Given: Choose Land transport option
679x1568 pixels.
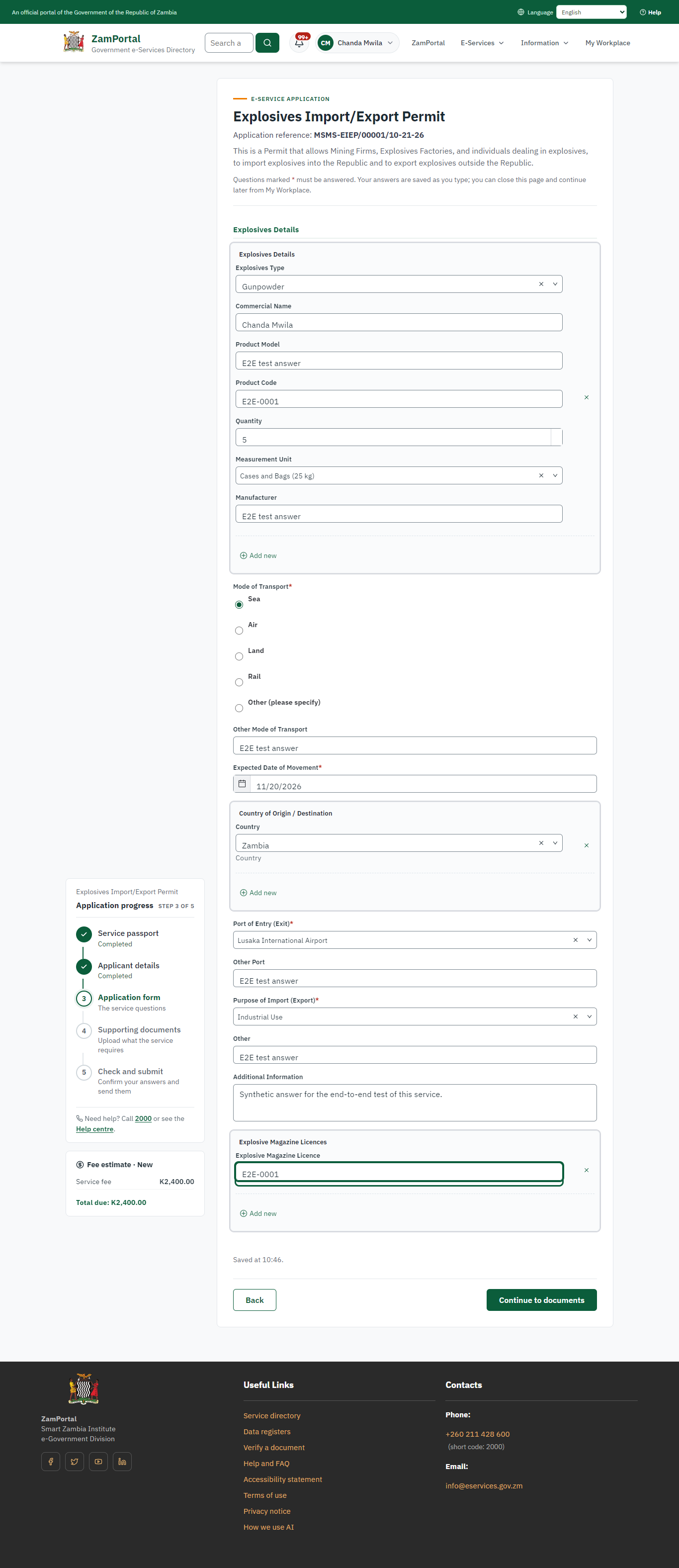Looking at the screenshot, I should coord(239,656).
